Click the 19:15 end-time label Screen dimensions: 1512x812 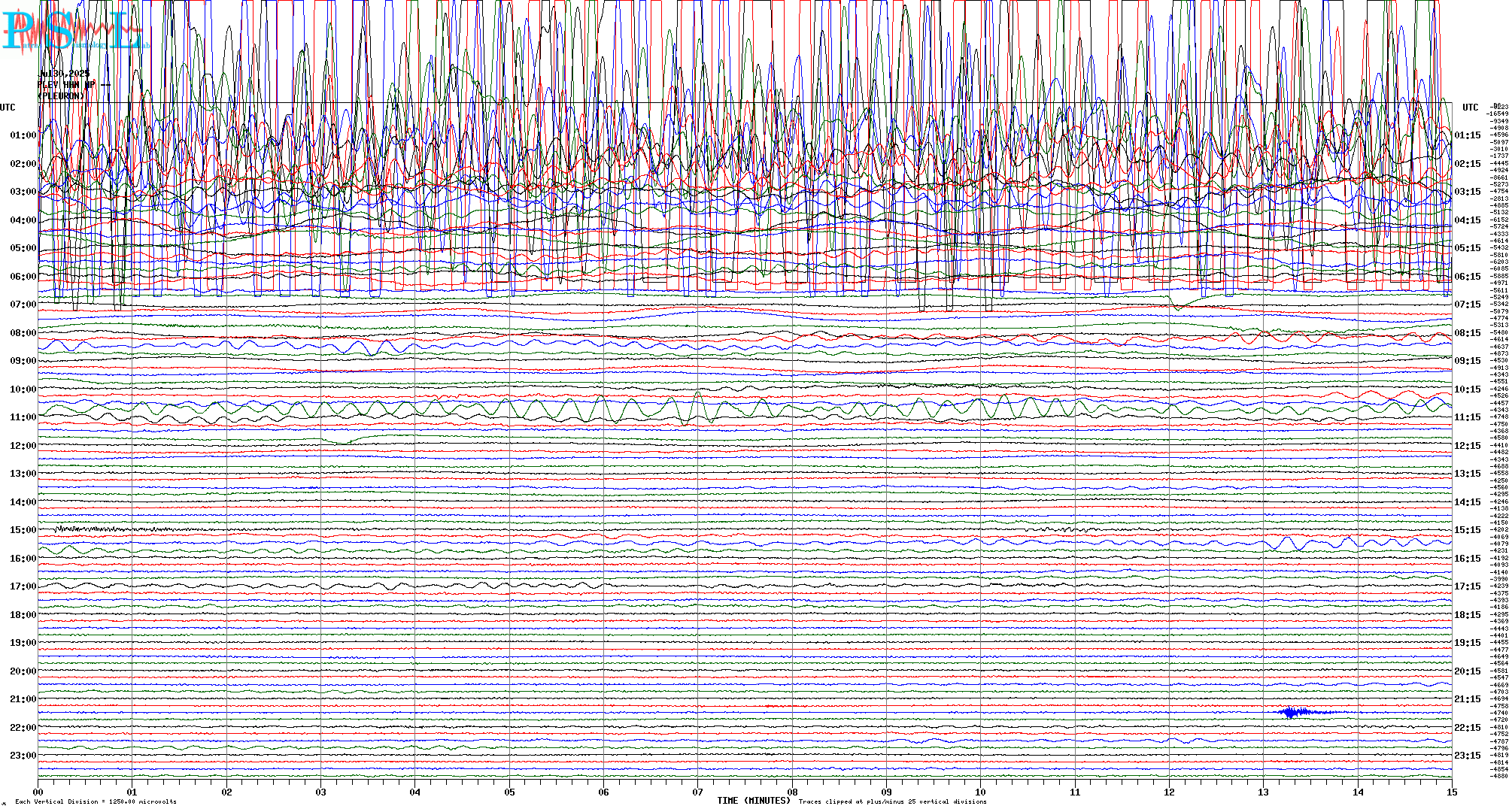coord(1468,644)
